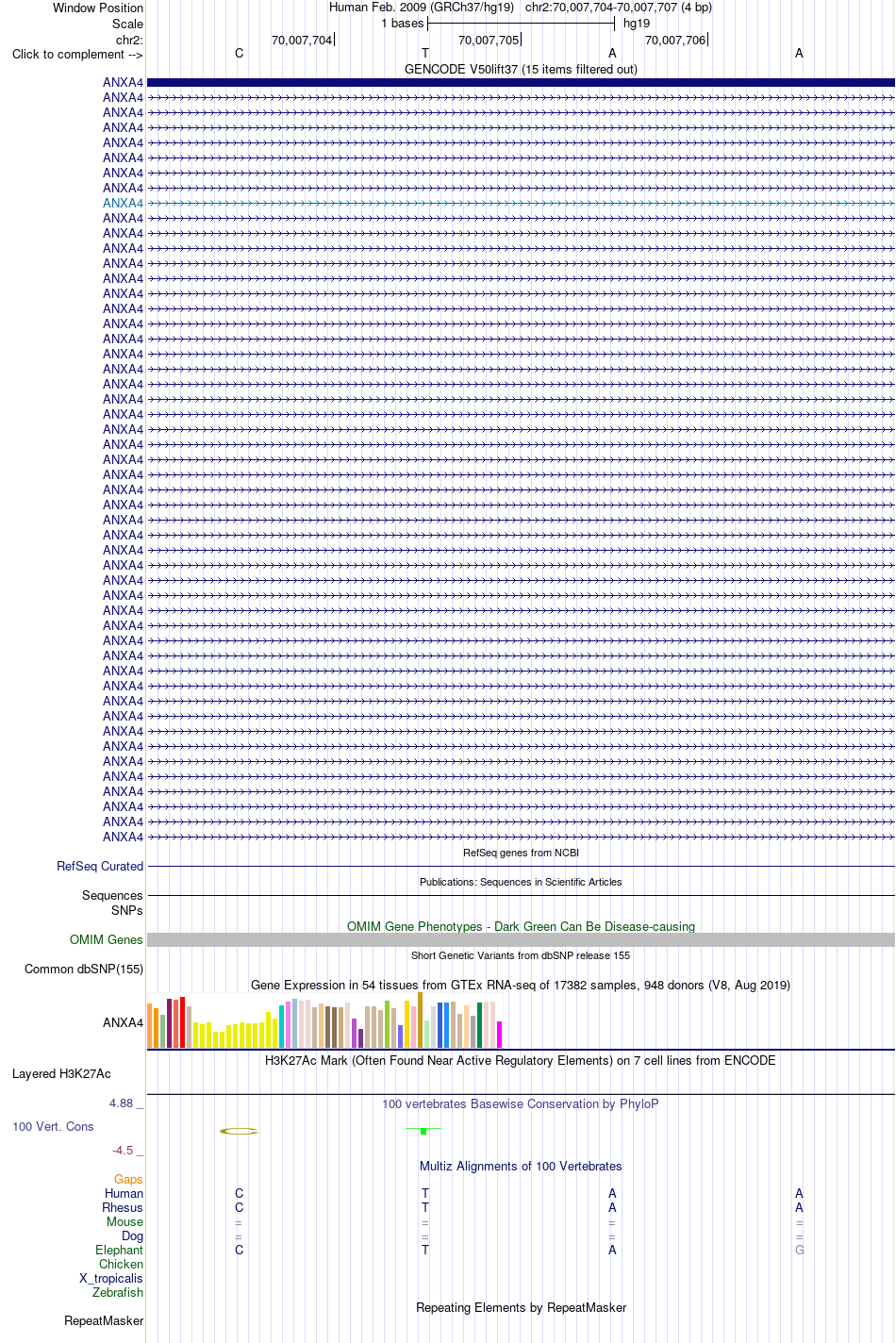Click the hg19 label beside scale bar
The height and width of the screenshot is (1343, 896).
click(x=637, y=24)
